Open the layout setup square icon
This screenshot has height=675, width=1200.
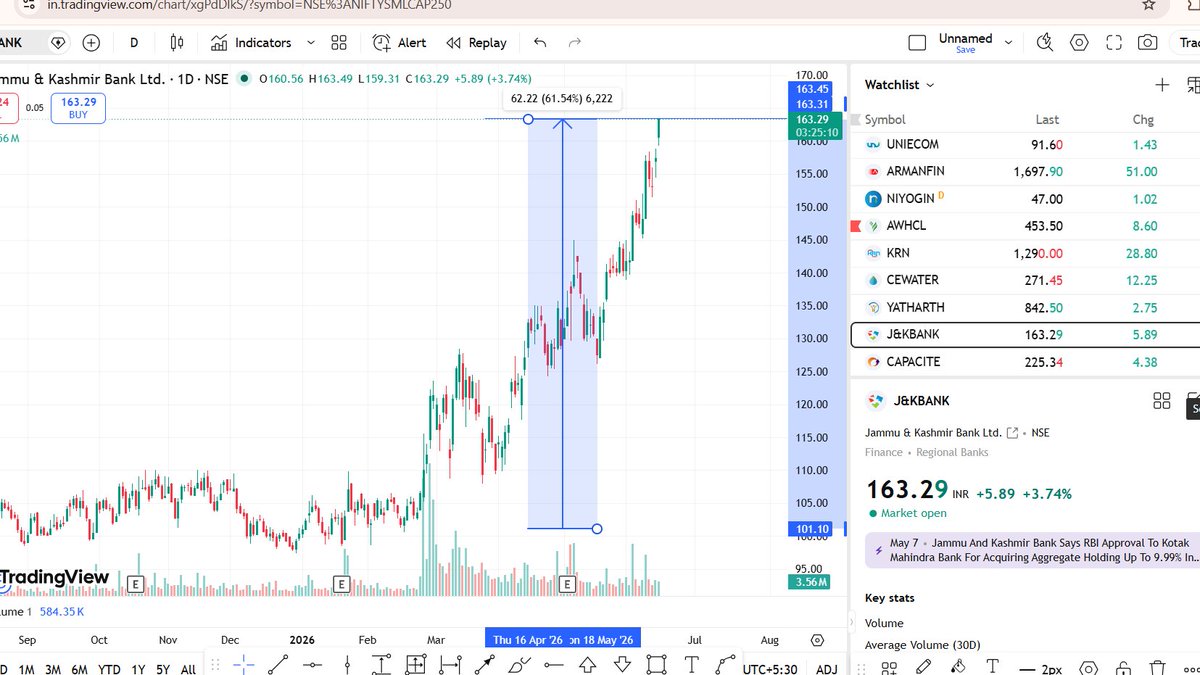[x=917, y=43]
